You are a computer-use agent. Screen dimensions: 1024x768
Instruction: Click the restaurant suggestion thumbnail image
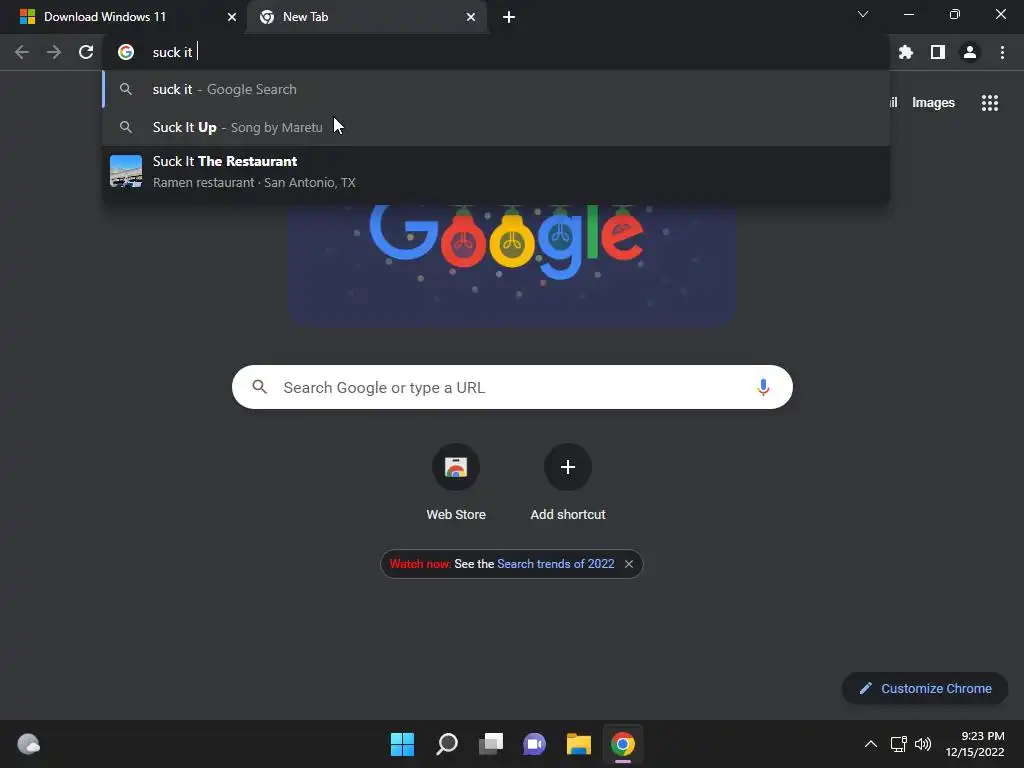click(126, 171)
